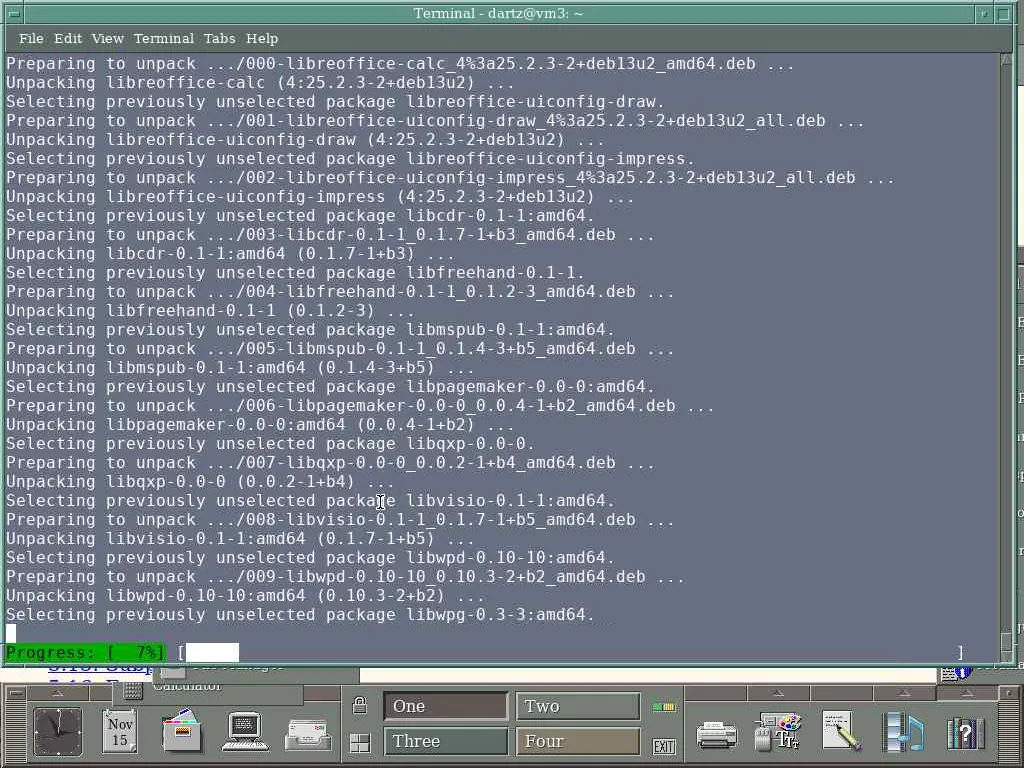Open the Help menu in Terminal
The image size is (1024, 768).
click(262, 39)
